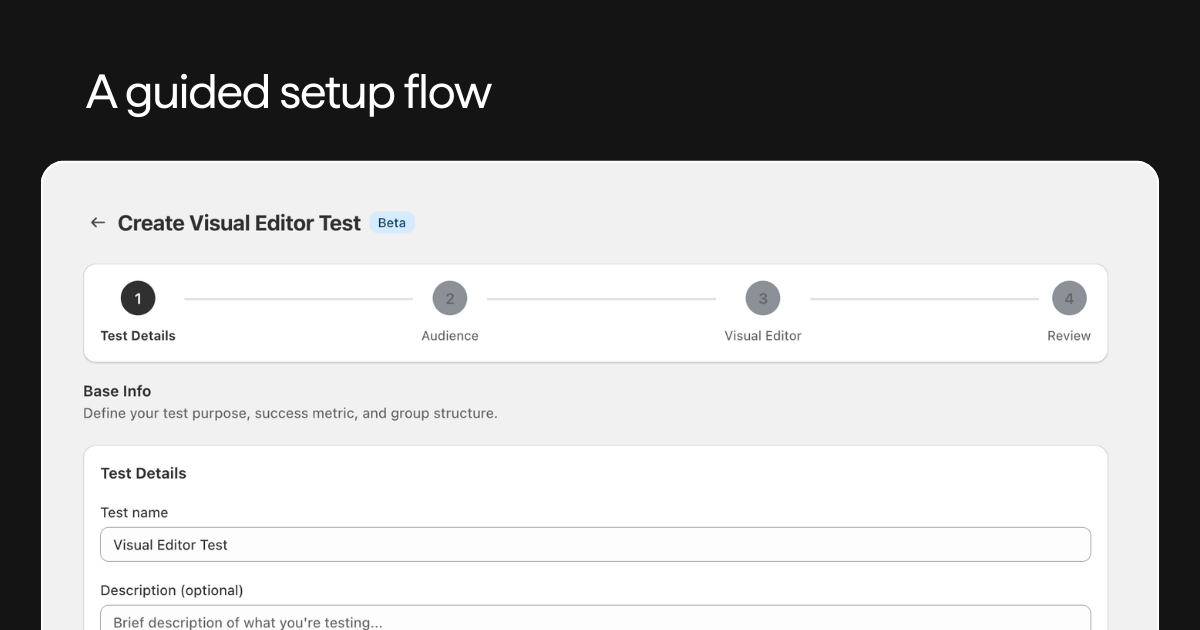This screenshot has width=1200, height=630.
Task: Click the Description (optional) label
Action: 172,590
